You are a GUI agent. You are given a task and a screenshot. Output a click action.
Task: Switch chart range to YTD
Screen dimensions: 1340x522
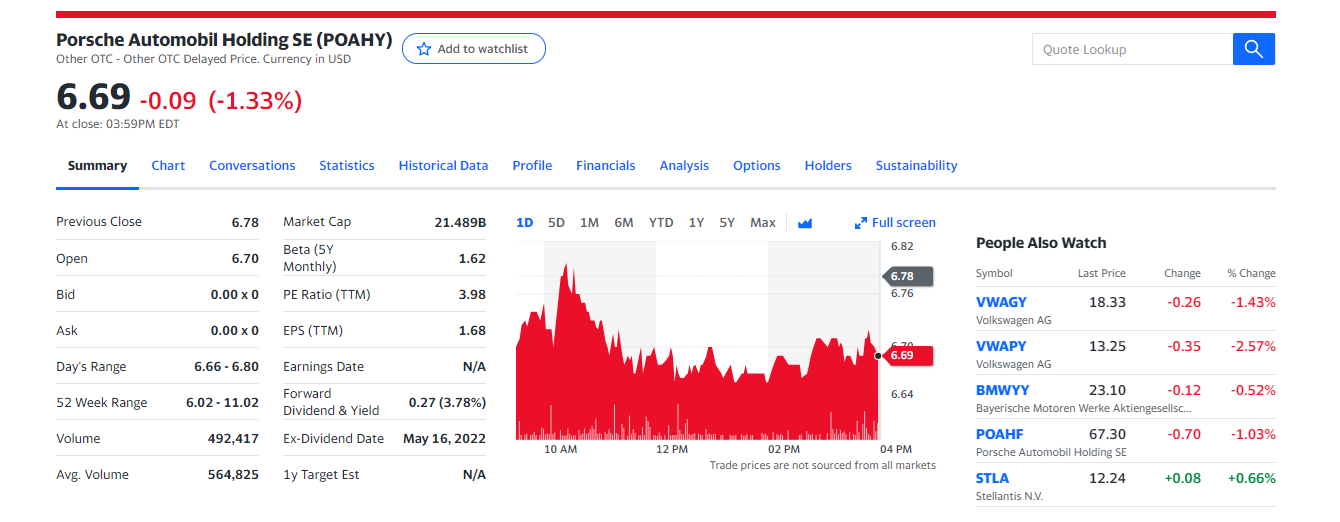point(661,223)
